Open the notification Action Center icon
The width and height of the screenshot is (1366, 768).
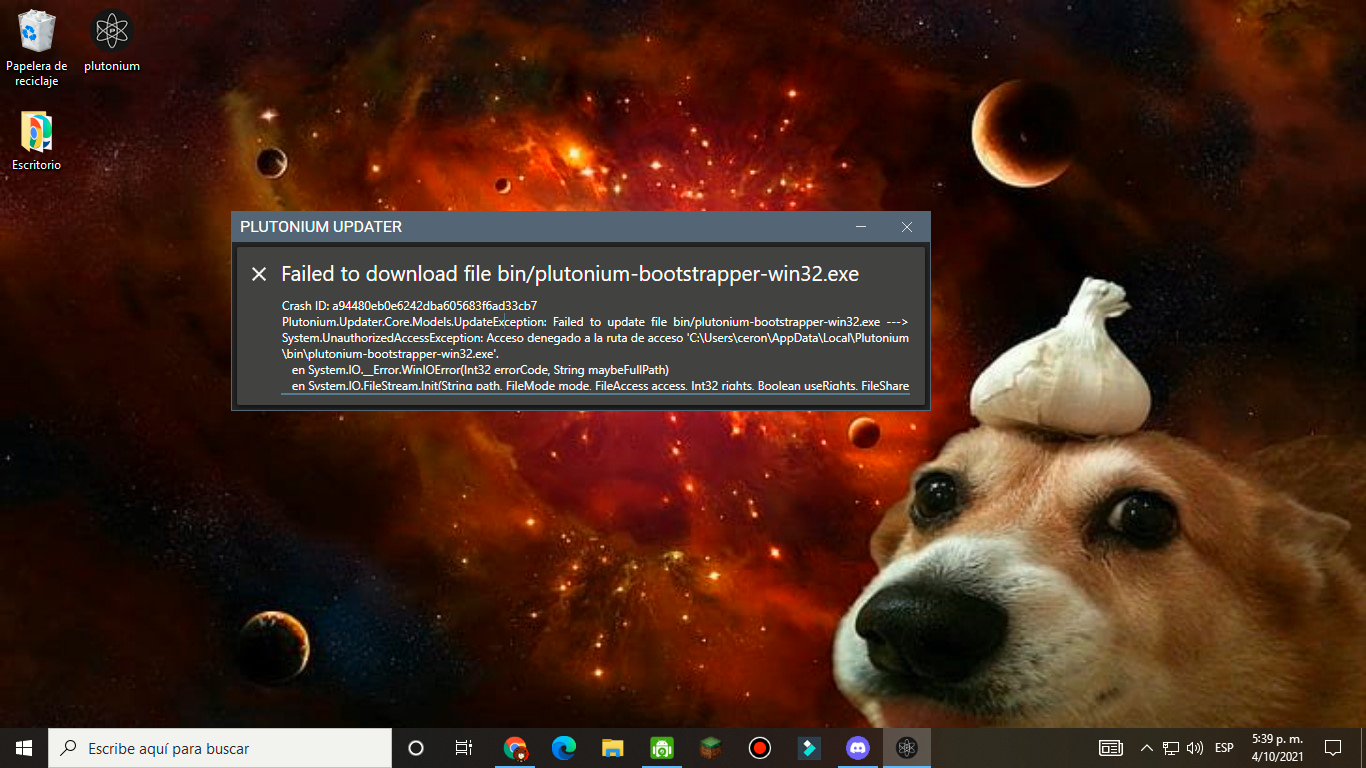pos(1333,748)
